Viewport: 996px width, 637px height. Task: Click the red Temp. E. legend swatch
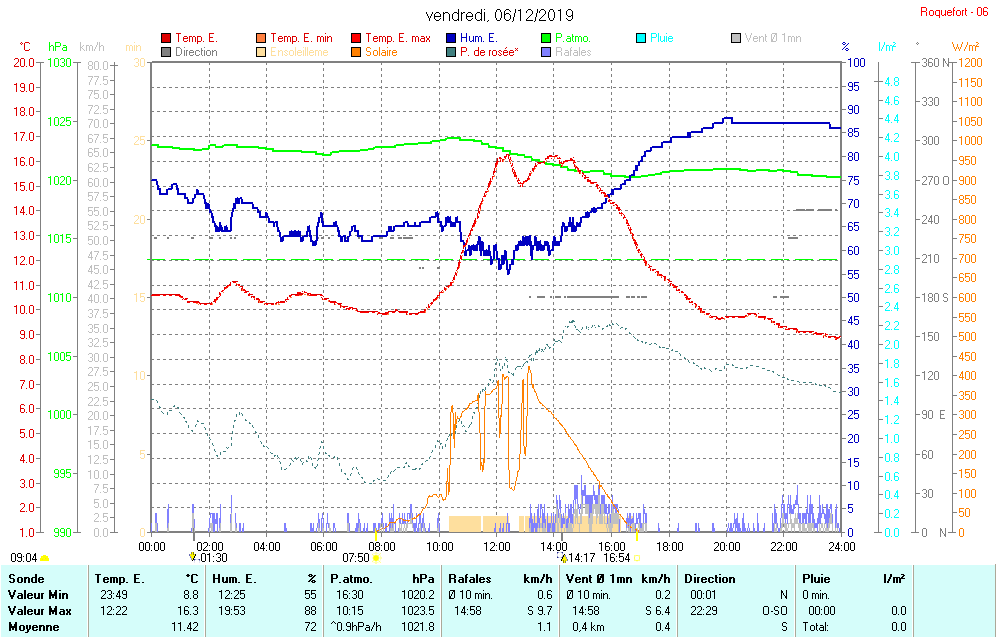[x=166, y=38]
